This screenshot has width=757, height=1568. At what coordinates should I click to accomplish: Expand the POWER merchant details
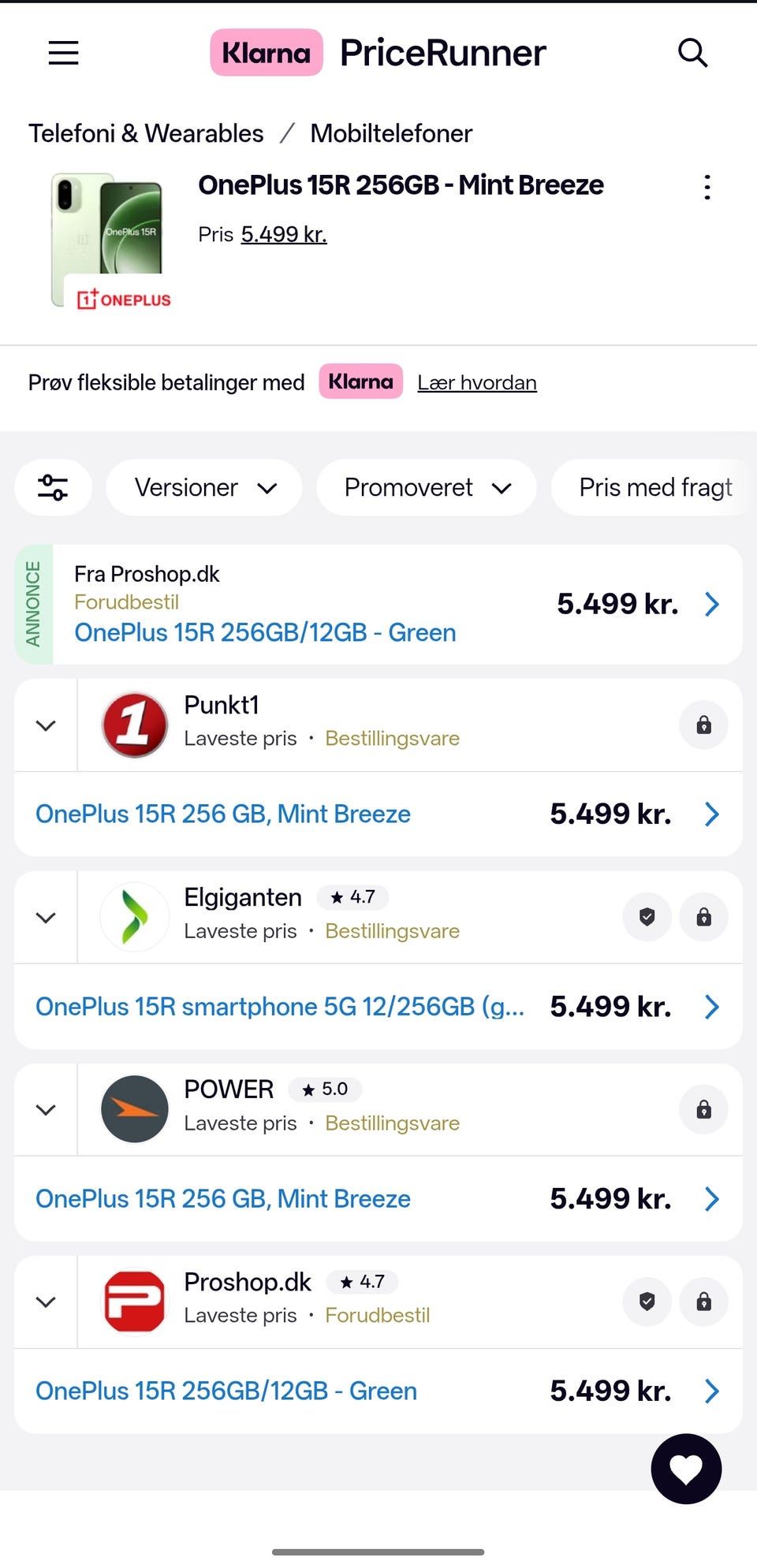pos(46,1110)
